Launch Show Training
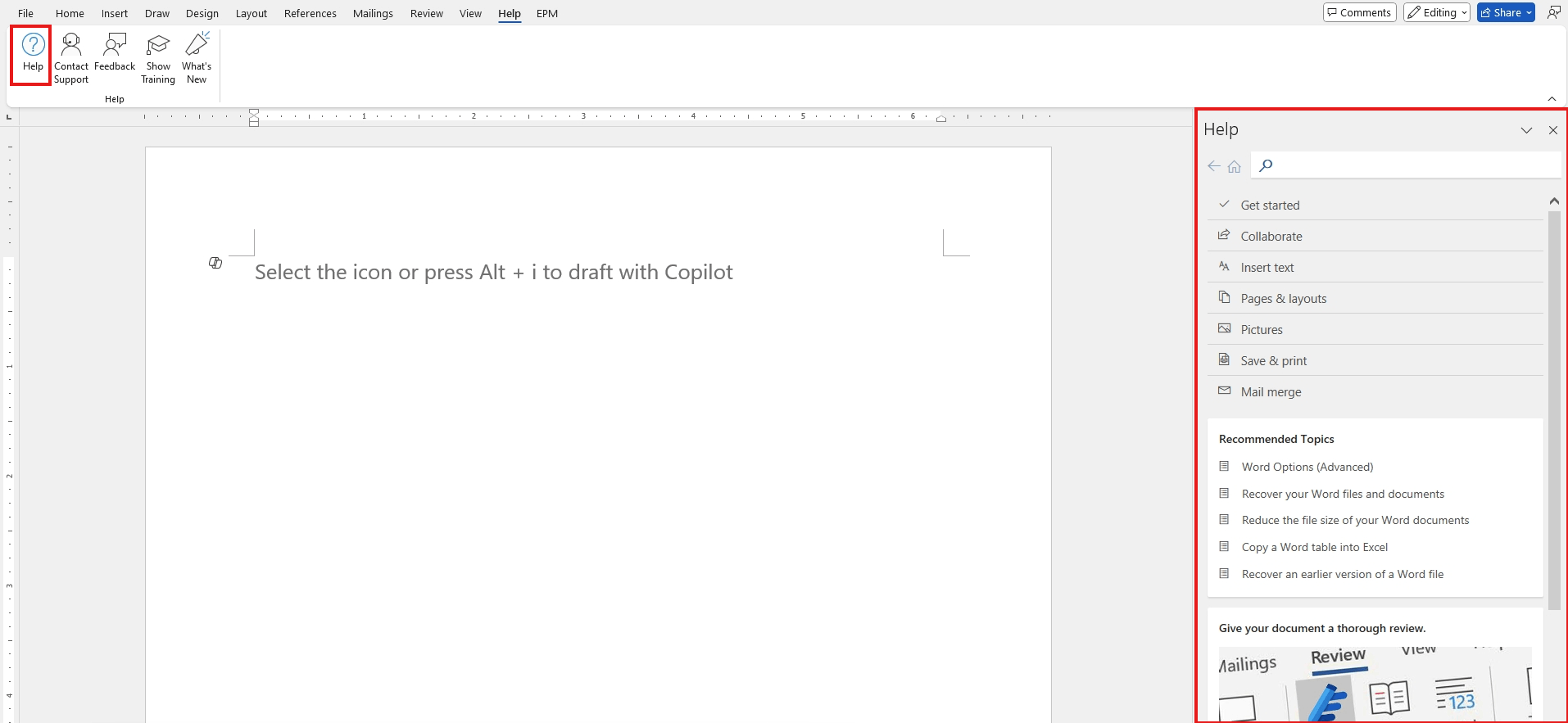1568x723 pixels. pyautogui.click(x=158, y=57)
